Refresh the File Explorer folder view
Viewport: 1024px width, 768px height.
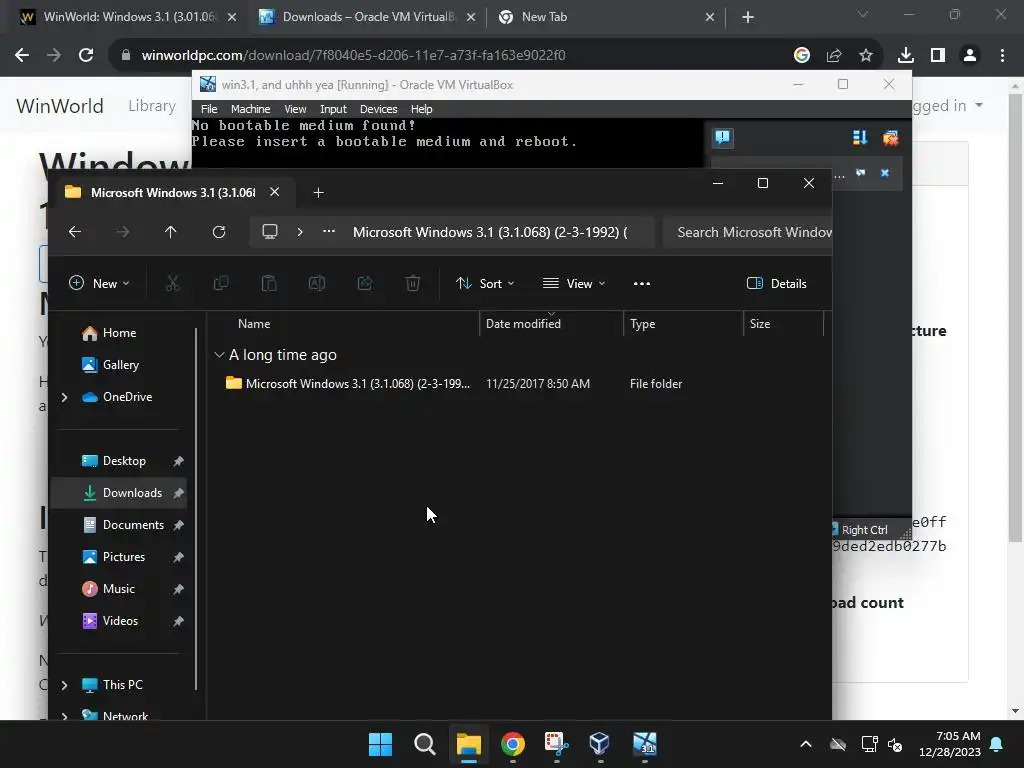(219, 232)
